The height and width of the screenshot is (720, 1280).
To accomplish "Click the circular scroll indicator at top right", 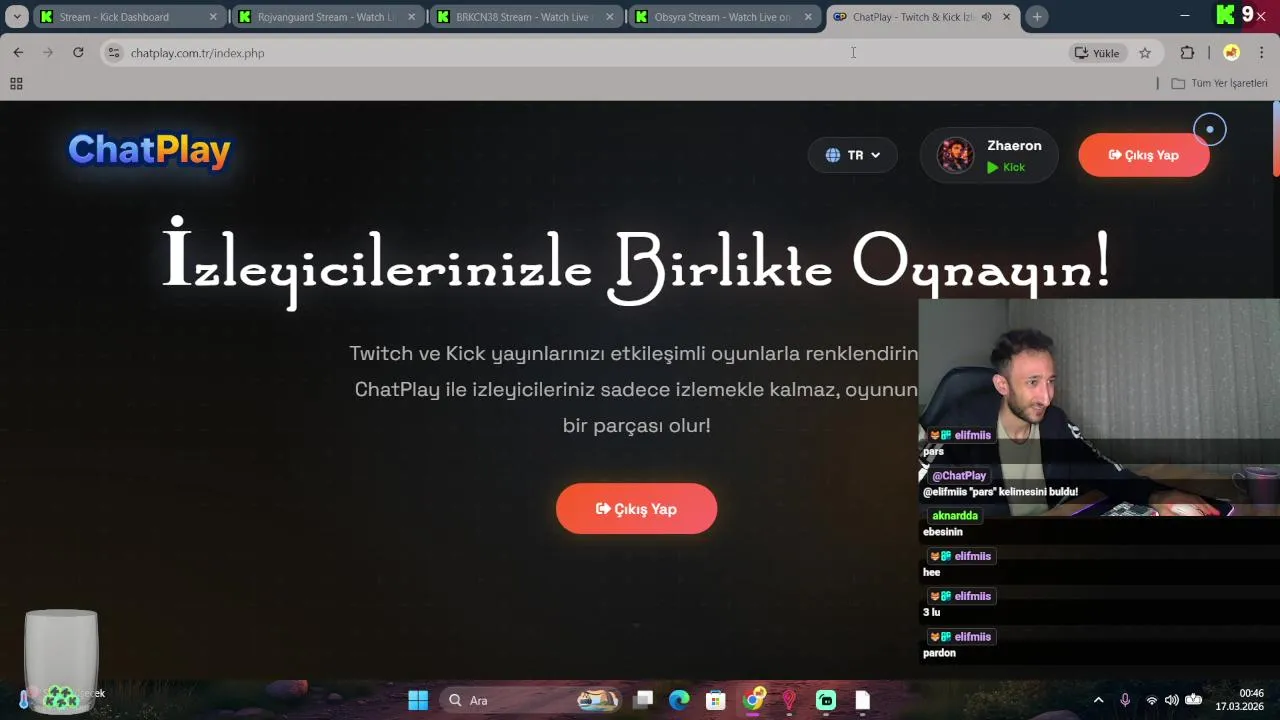I will point(1209,129).
